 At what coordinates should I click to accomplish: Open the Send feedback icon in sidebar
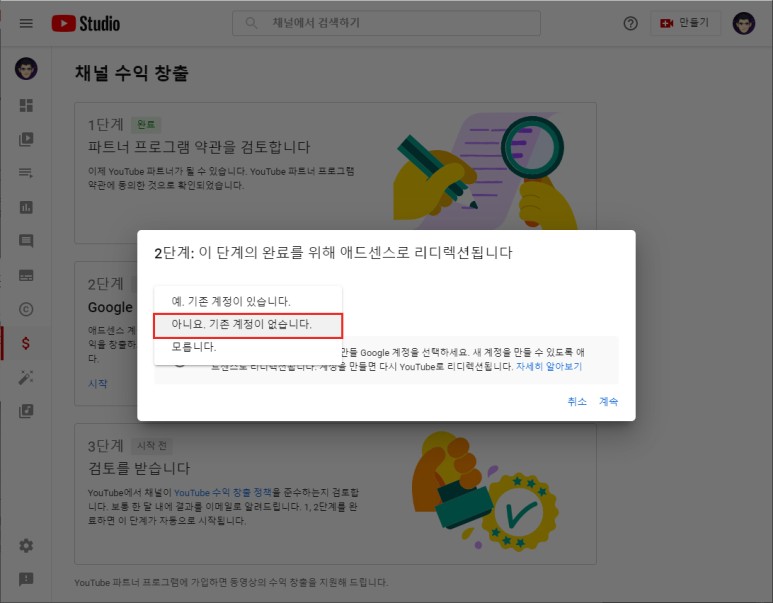click(26, 579)
